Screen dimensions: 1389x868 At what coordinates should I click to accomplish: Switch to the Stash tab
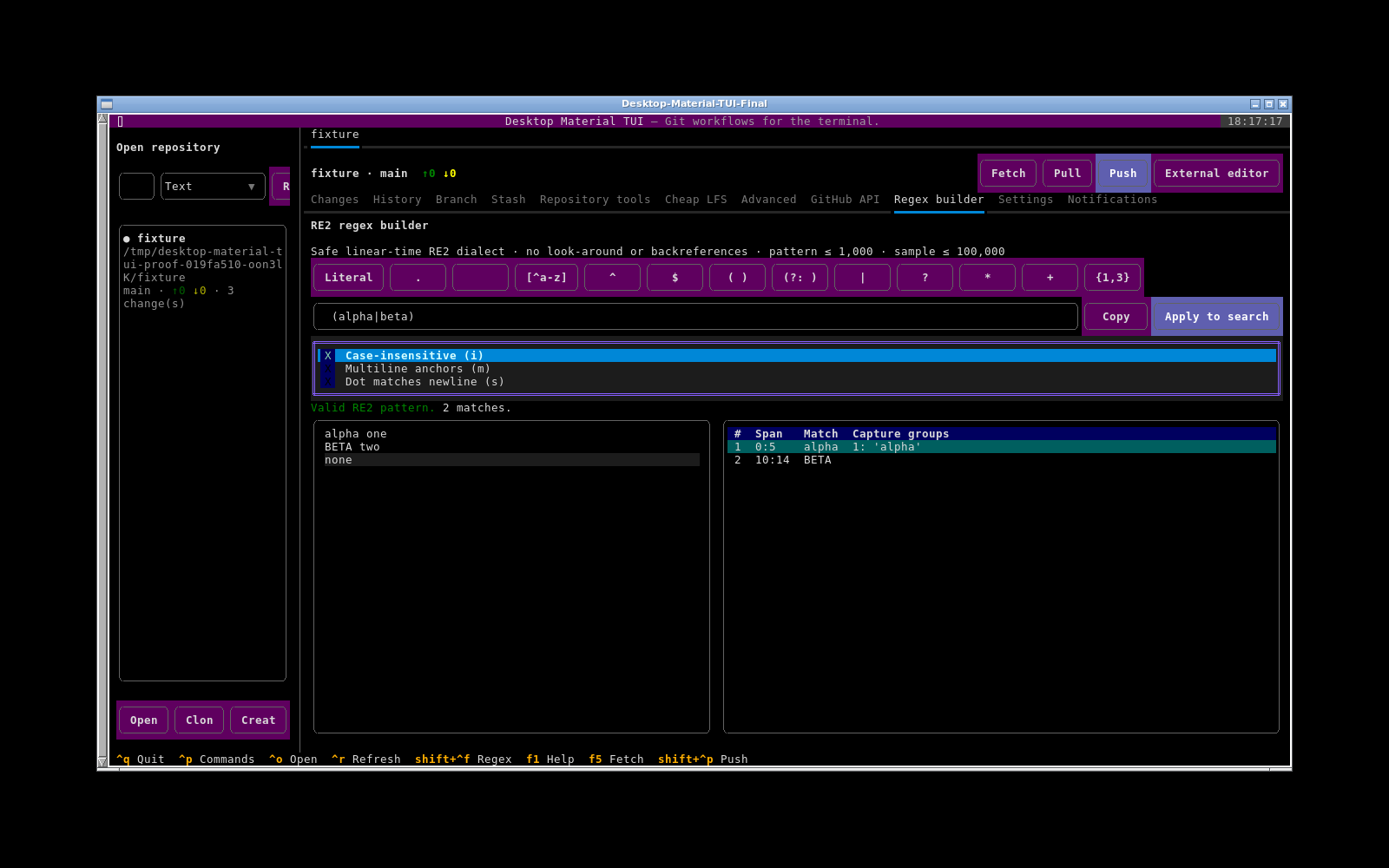(508, 200)
